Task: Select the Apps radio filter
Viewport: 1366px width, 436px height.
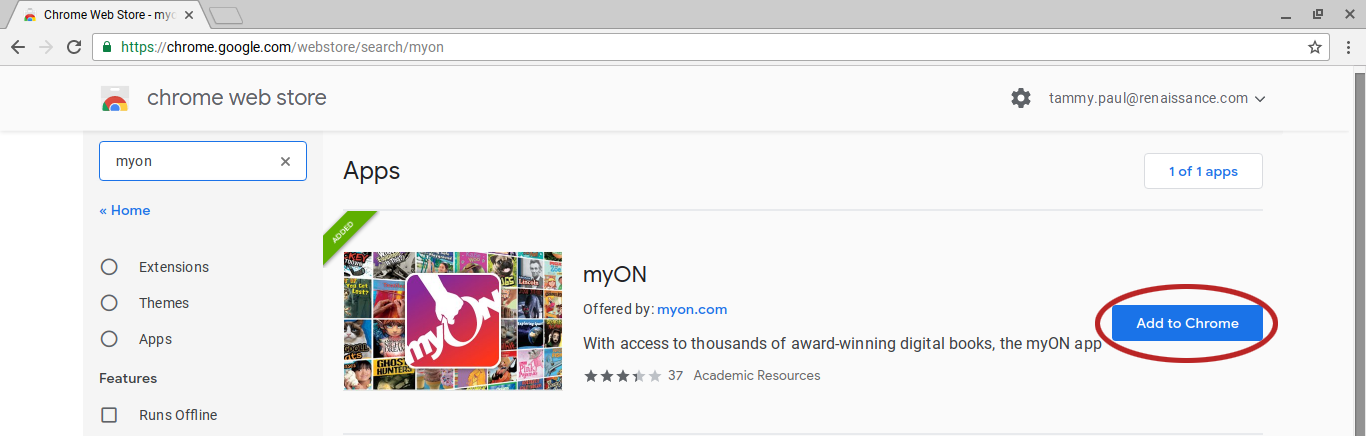Action: point(110,339)
